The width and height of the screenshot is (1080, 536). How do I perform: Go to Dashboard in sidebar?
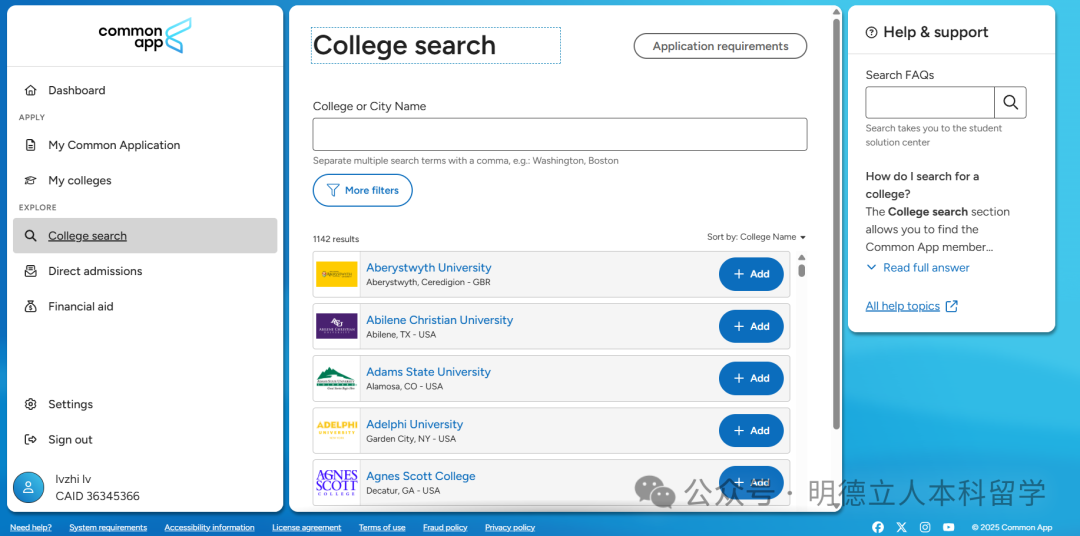coord(76,90)
